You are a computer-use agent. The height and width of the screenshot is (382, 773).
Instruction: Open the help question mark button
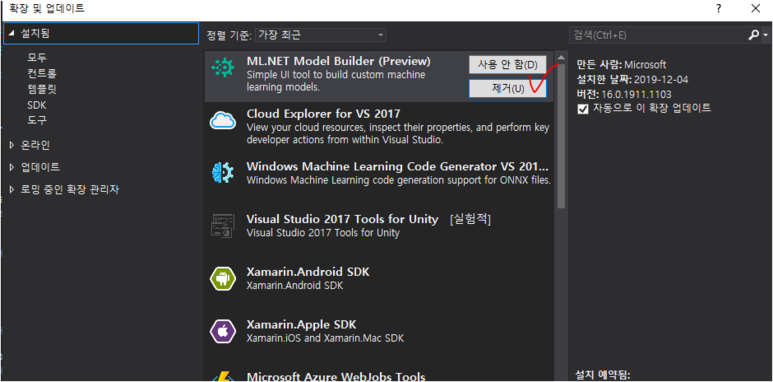click(719, 8)
